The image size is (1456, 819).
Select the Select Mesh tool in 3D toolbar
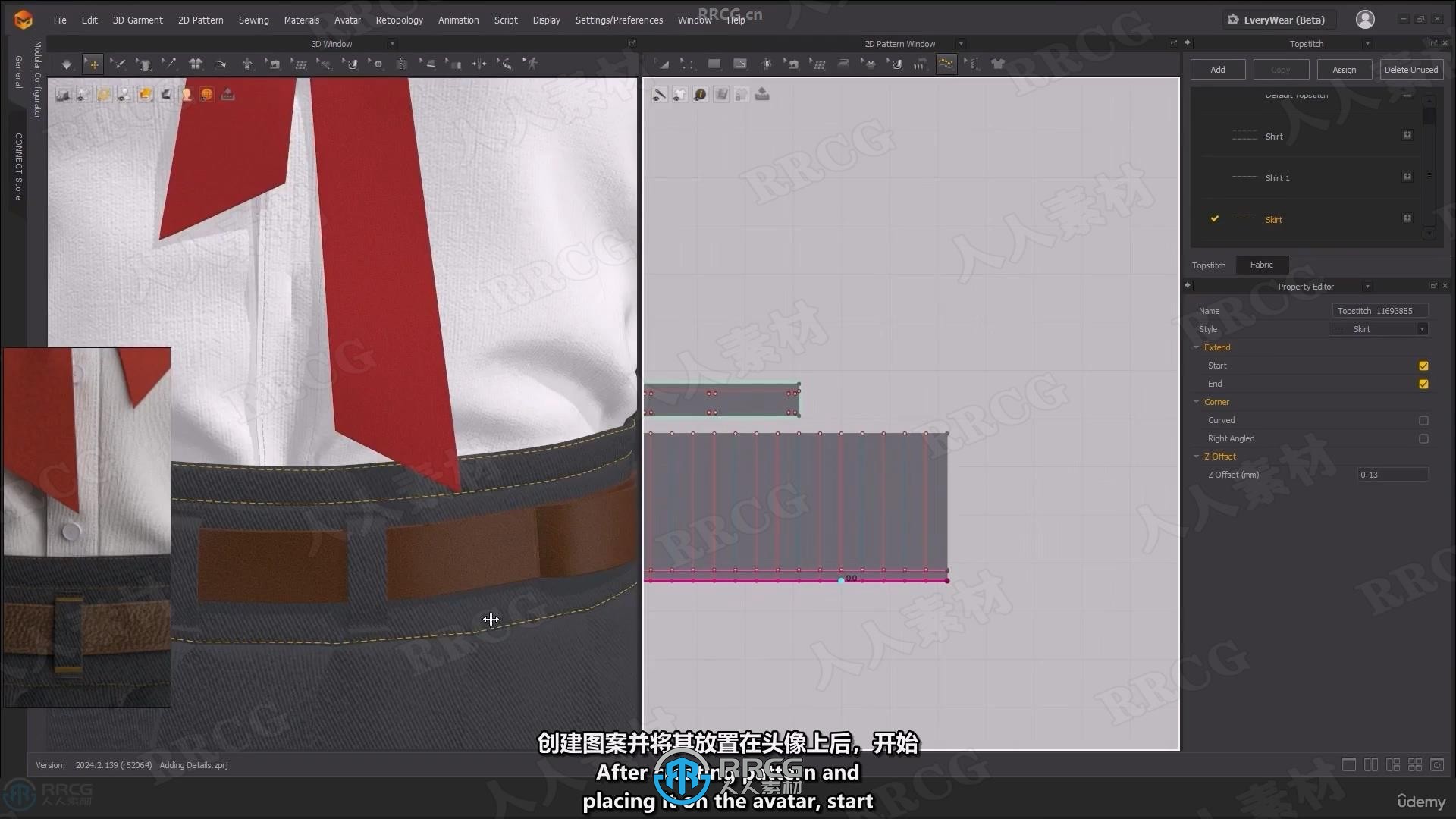(x=118, y=64)
